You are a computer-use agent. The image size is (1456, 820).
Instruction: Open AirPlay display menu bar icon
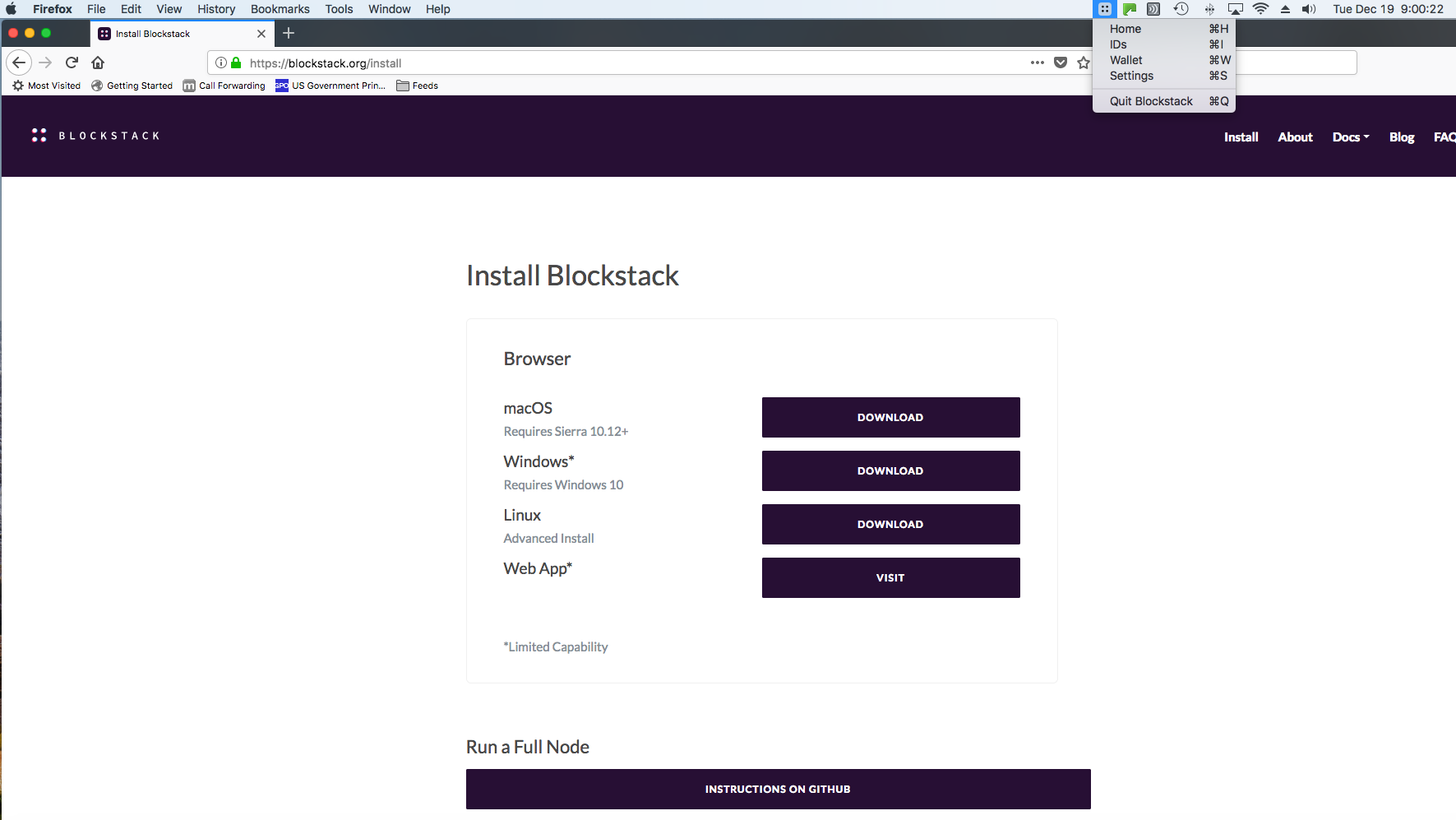1235,9
